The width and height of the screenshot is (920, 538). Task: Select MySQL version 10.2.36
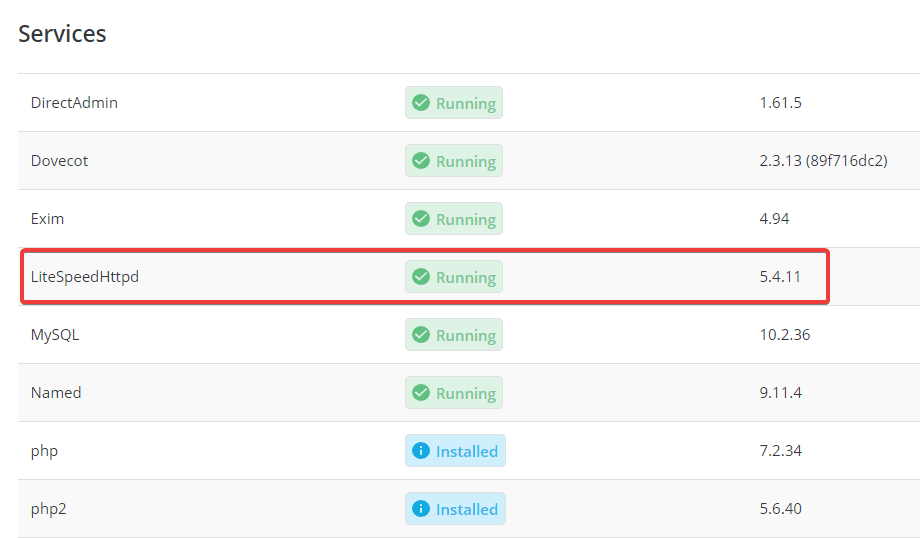[x=784, y=335]
